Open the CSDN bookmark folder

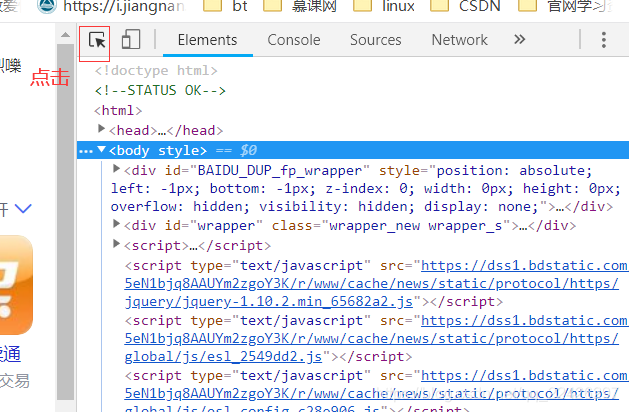click(465, 6)
